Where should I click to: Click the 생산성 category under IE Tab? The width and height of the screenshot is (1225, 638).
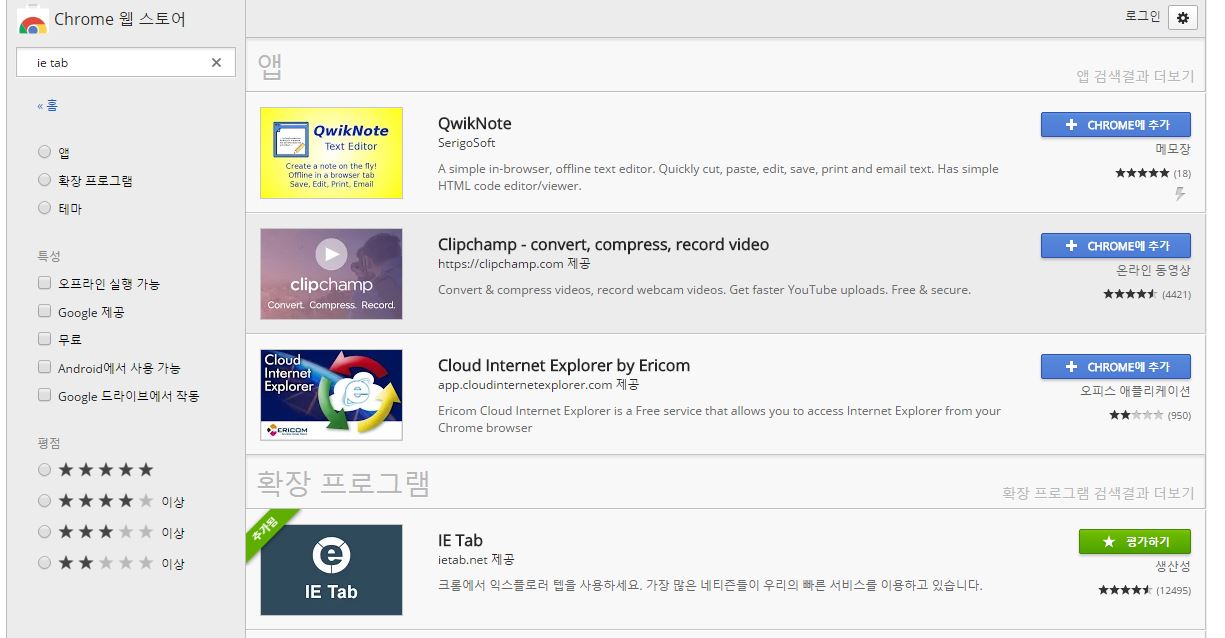click(x=1173, y=567)
